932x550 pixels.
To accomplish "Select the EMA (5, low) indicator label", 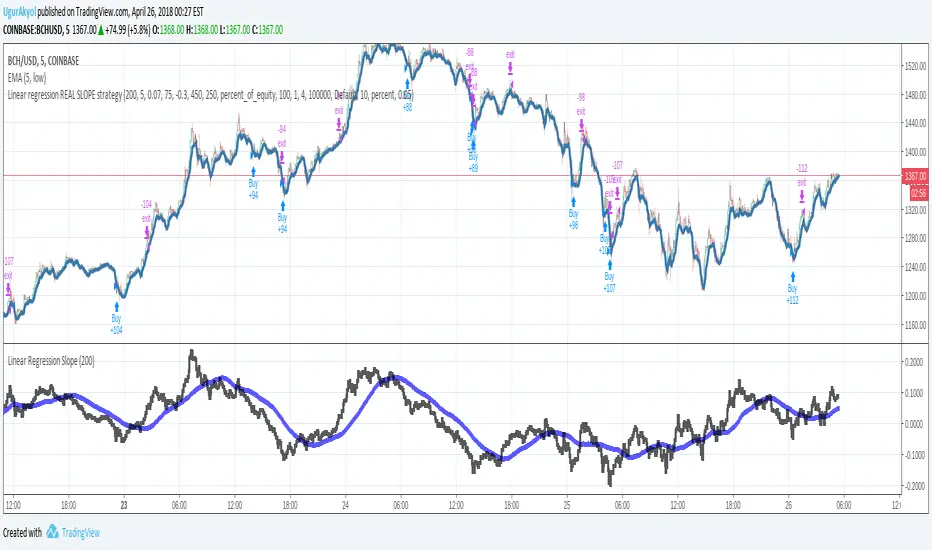I will [x=27, y=78].
